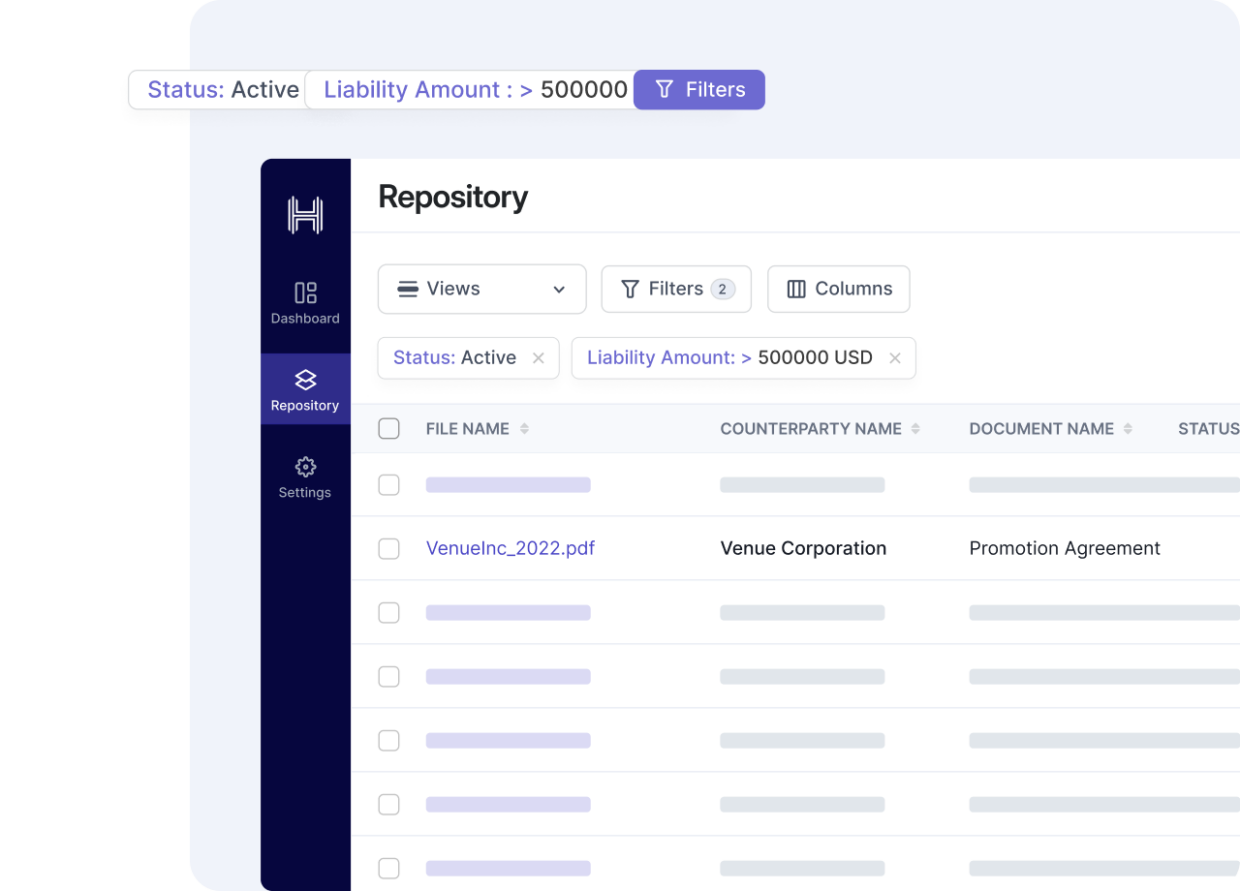
Task: Click the funnel icon inside the Filters button
Action: pyautogui.click(x=630, y=288)
